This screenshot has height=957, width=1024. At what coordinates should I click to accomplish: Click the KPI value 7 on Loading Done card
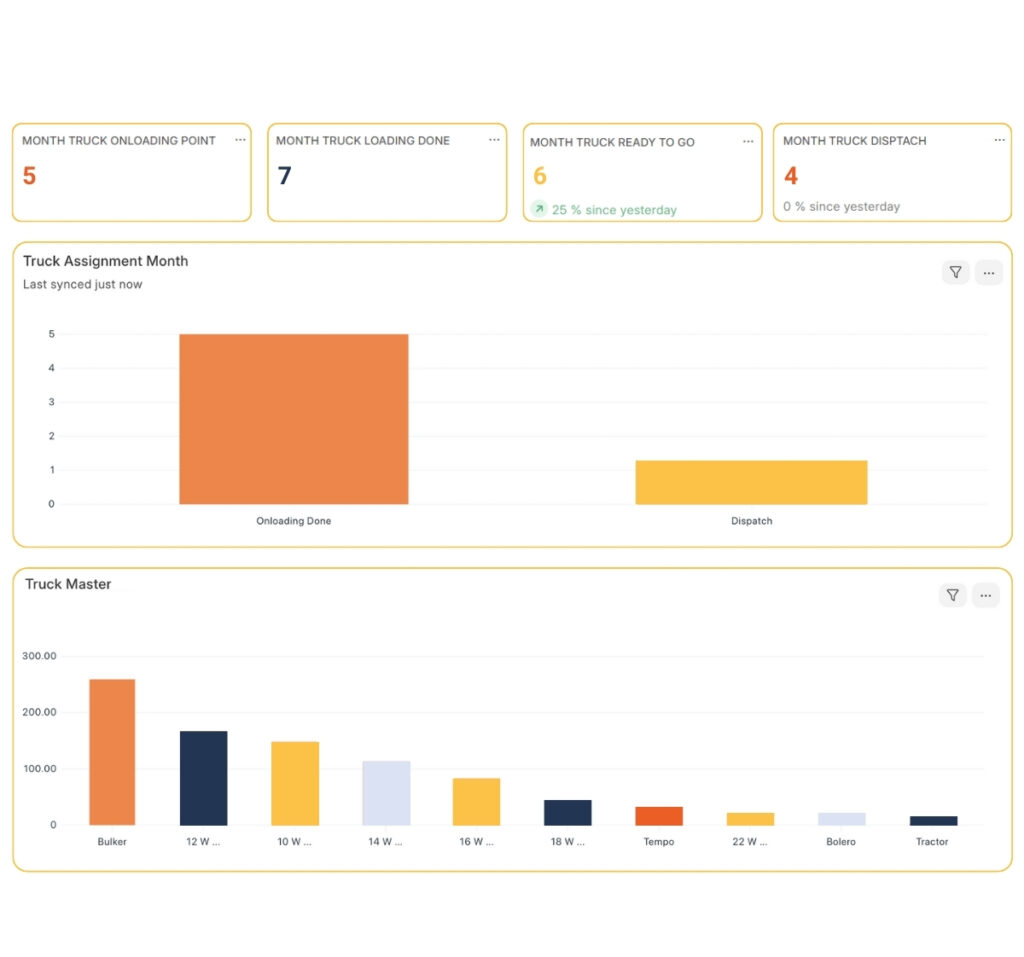click(x=283, y=175)
